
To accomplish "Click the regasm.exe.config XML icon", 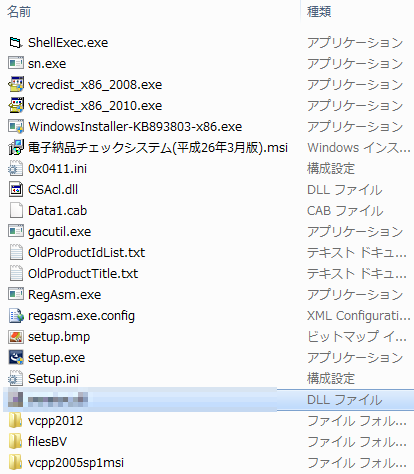I will pos(16,316).
